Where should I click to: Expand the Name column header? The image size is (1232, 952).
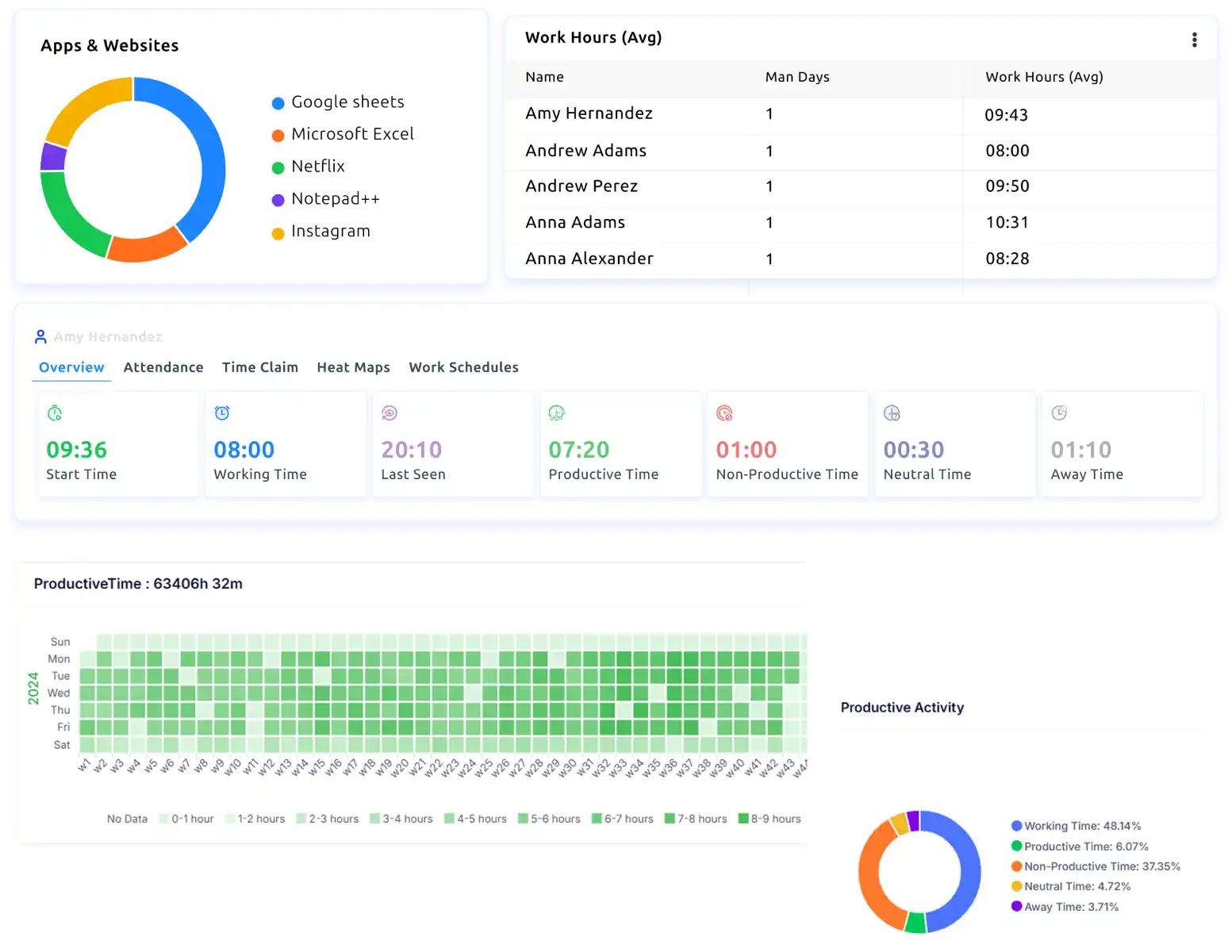click(544, 77)
